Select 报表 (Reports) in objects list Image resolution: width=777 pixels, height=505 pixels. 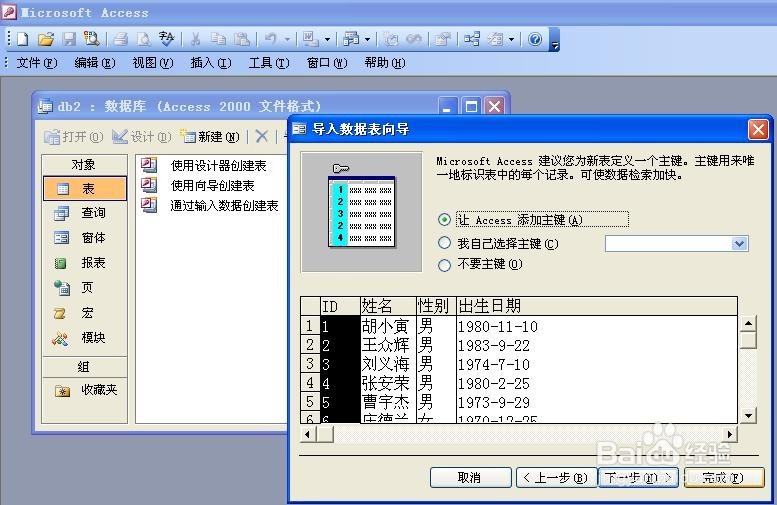point(85,263)
